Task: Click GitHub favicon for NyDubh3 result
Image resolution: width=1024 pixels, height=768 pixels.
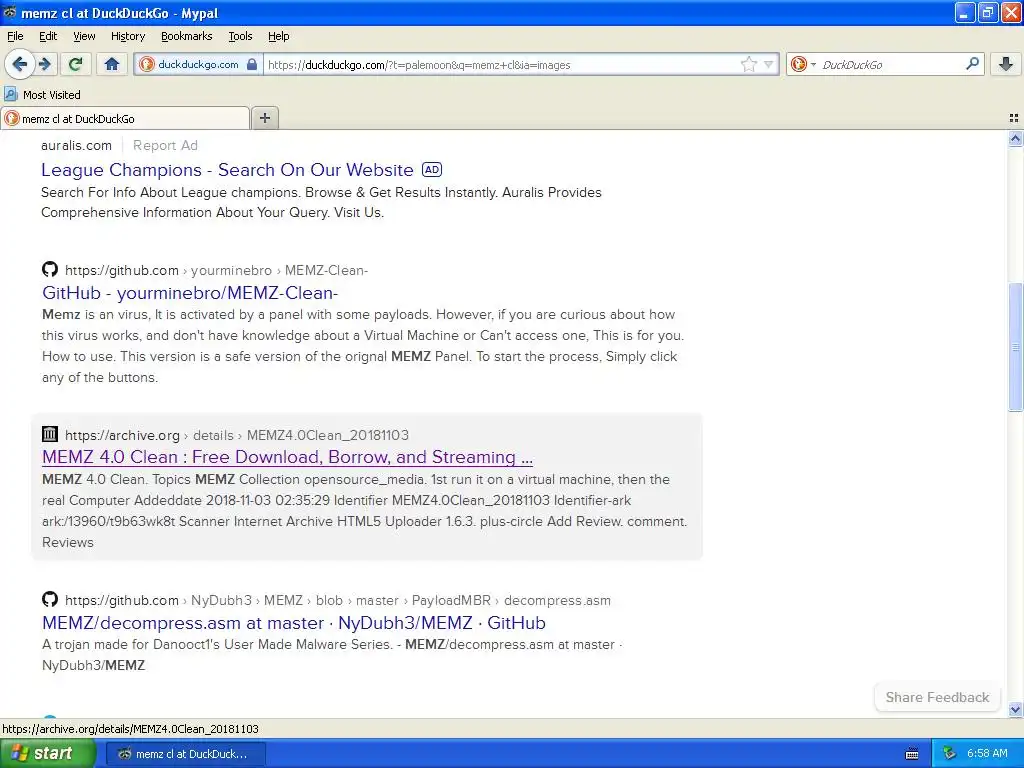Action: coord(50,599)
